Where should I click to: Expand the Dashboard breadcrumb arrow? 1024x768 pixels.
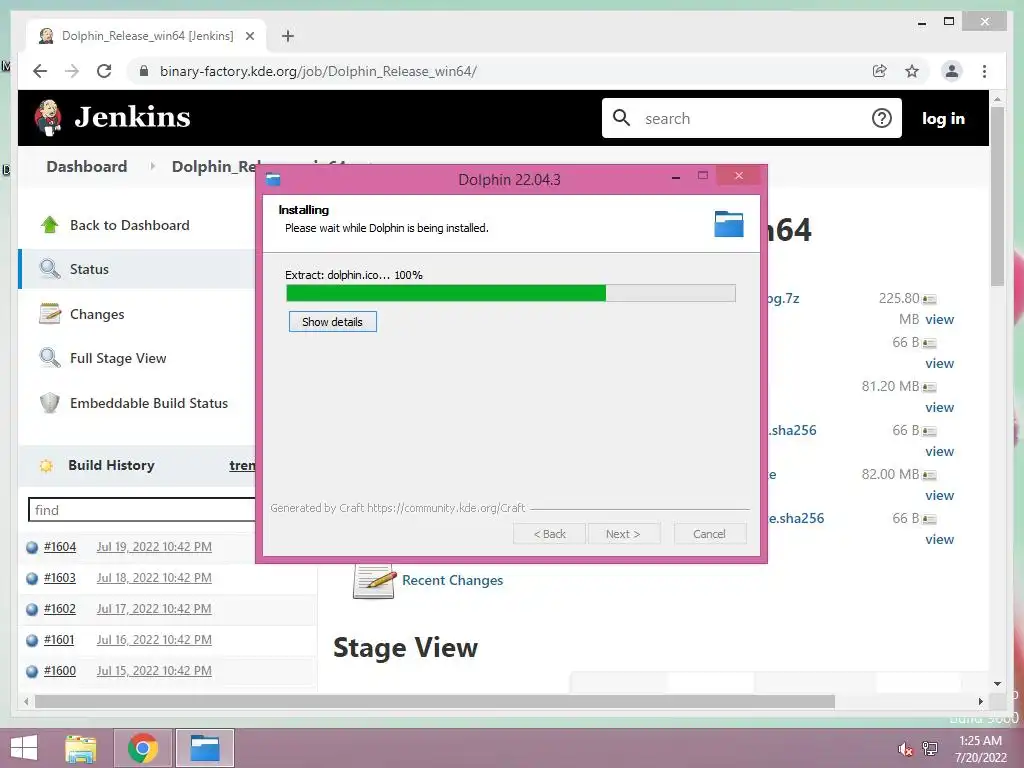pyautogui.click(x=153, y=167)
